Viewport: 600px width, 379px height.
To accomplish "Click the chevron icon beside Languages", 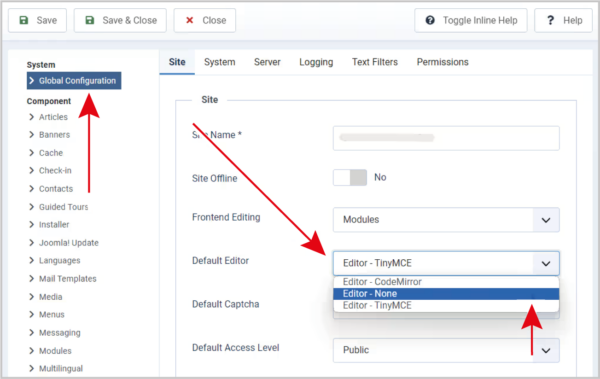I will pos(31,261).
